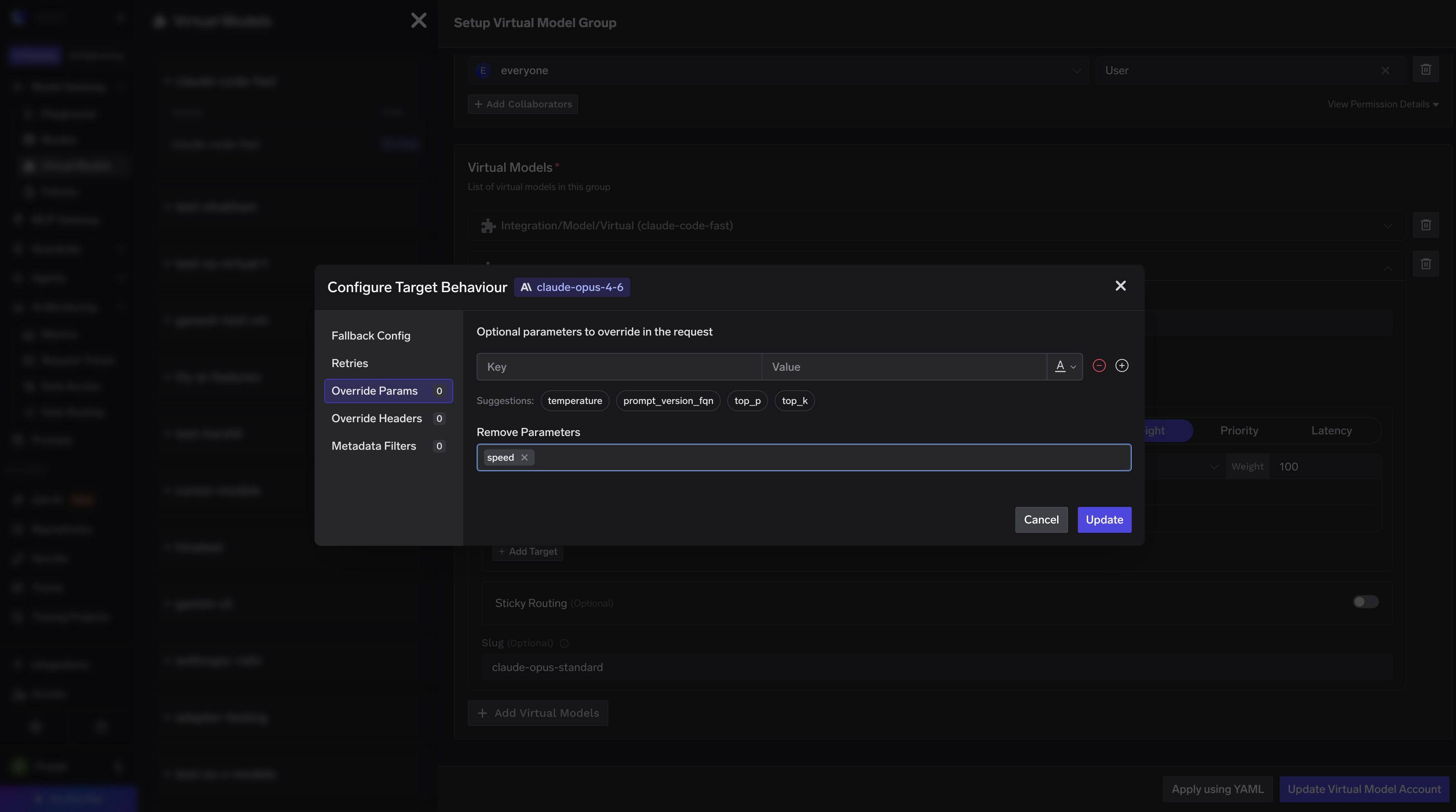Delete the User collaborator using its trash icon
This screenshot has width=1456, height=812.
pos(1426,70)
